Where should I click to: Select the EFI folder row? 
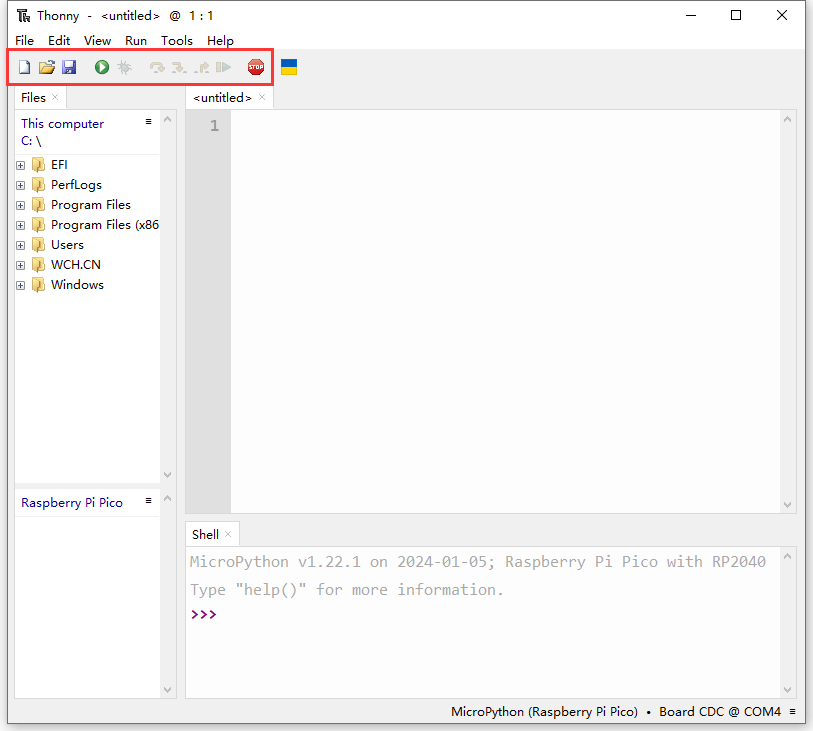(87, 165)
